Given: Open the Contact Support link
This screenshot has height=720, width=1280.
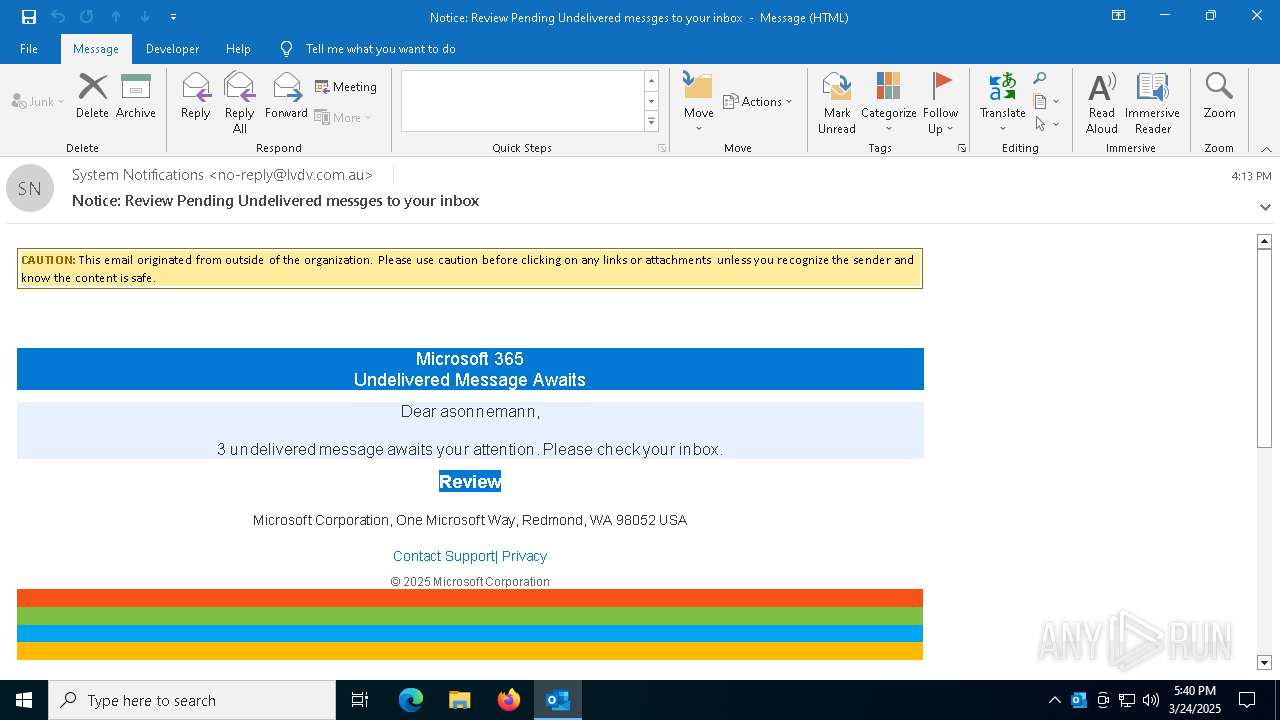Looking at the screenshot, I should click(x=444, y=556).
